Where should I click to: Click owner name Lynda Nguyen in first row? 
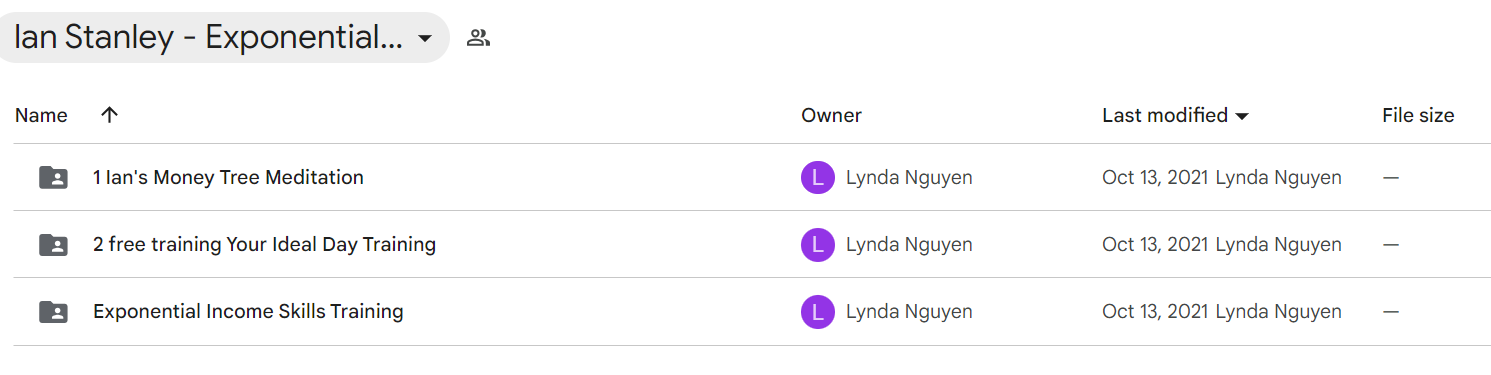pos(909,178)
